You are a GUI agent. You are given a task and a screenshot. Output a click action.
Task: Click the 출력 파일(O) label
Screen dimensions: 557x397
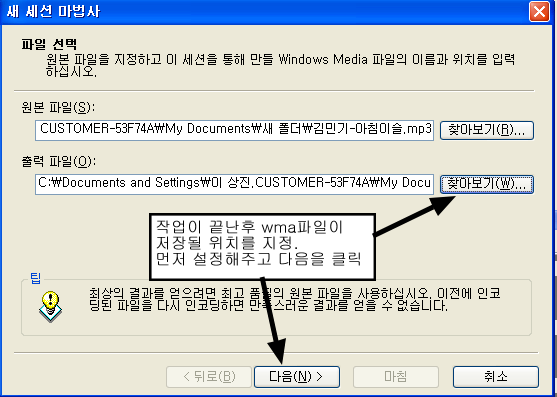point(59,162)
